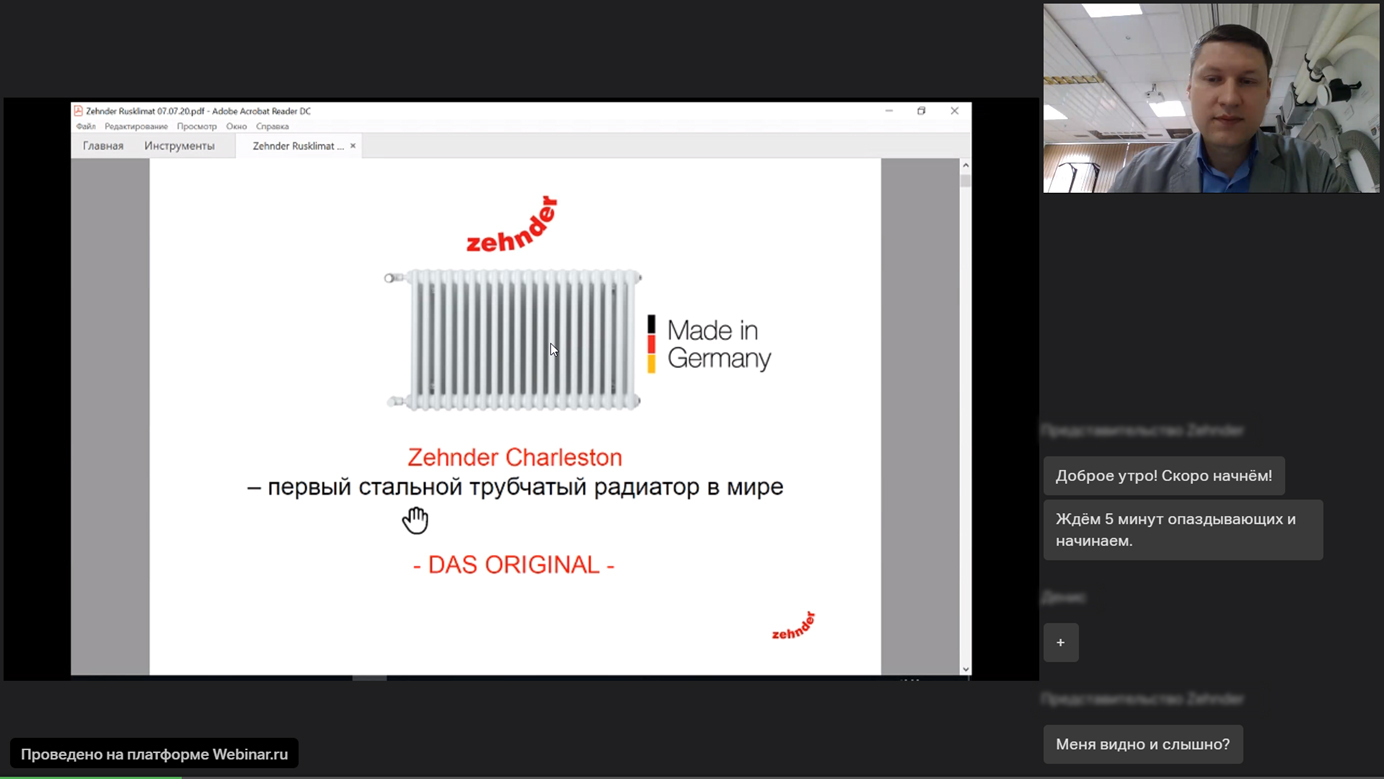
Task: Click the chat message 'Ждём 5 минут опаздывающих'
Action: coord(1183,530)
